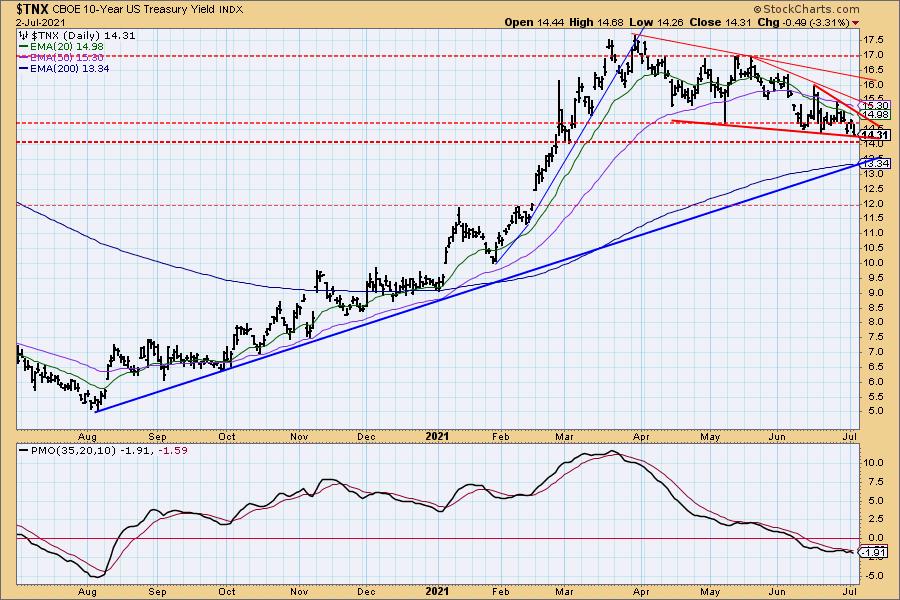Click the High 14.68 value
This screenshot has width=900, height=600.
point(596,22)
